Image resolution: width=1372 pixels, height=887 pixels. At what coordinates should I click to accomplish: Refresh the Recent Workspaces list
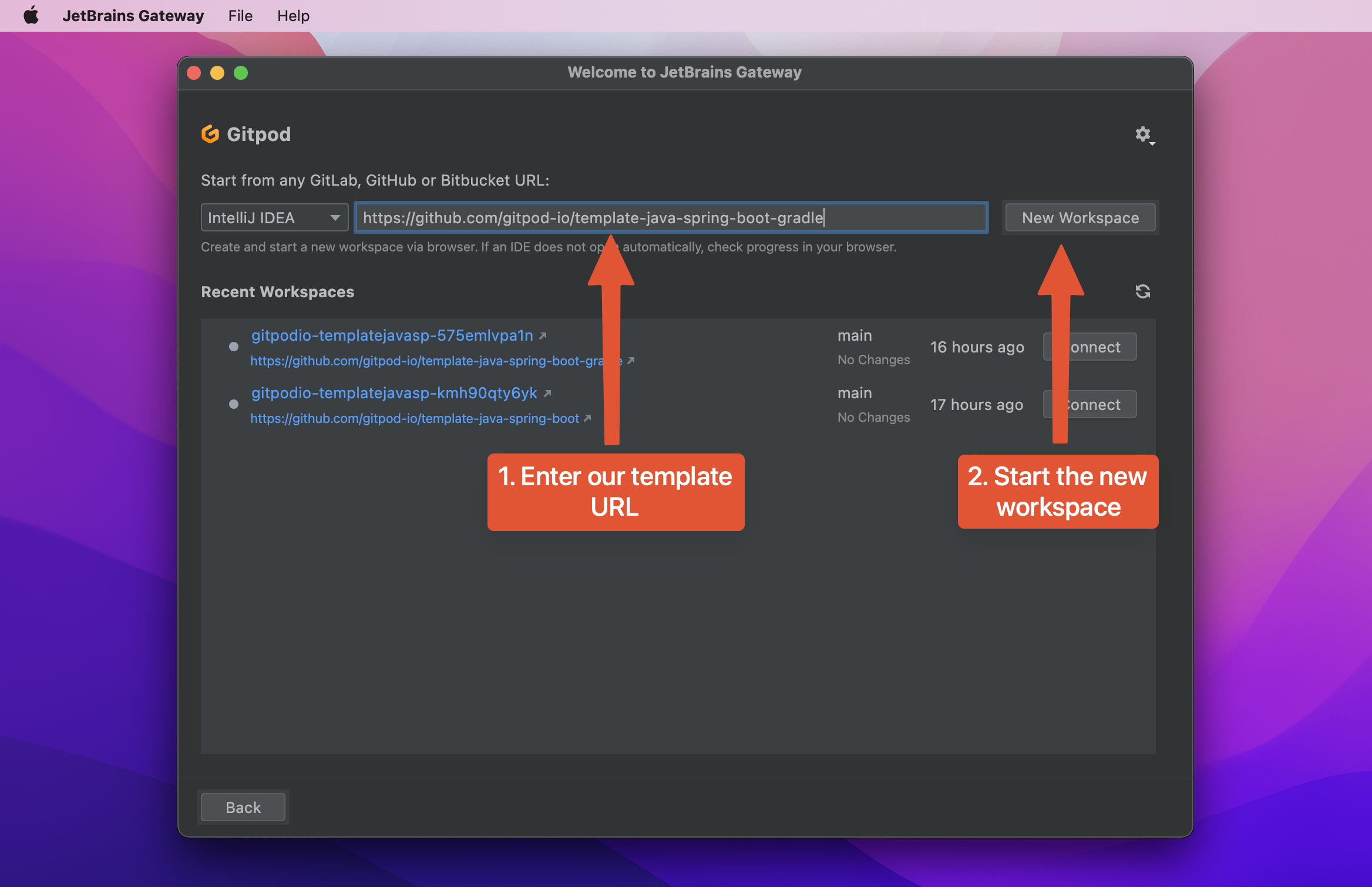tap(1143, 291)
